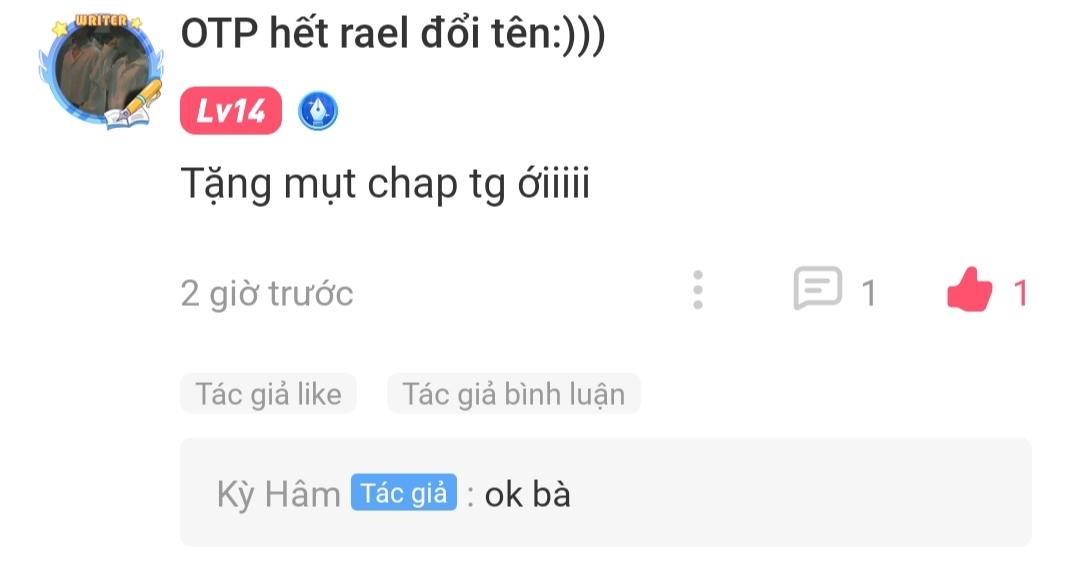Select the "Tác giả like" tag

pos(268,394)
